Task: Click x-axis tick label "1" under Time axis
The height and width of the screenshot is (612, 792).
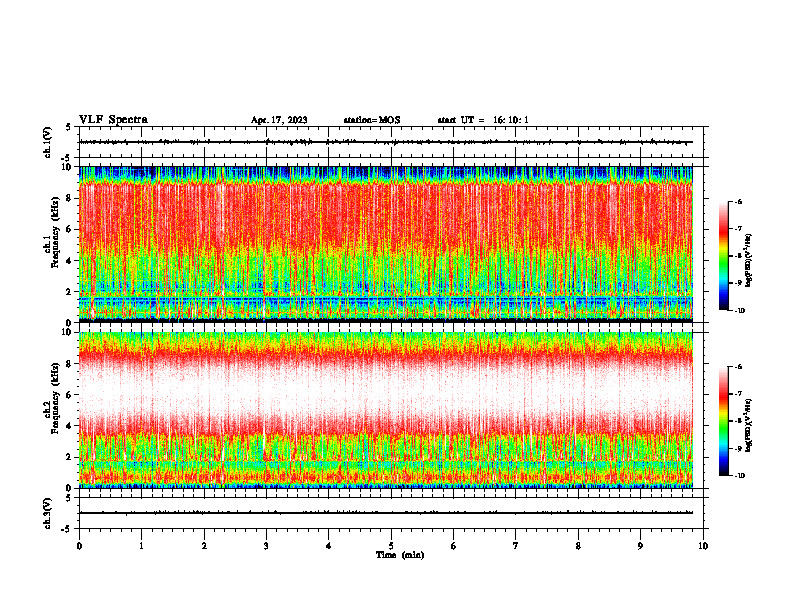Action: [x=141, y=546]
